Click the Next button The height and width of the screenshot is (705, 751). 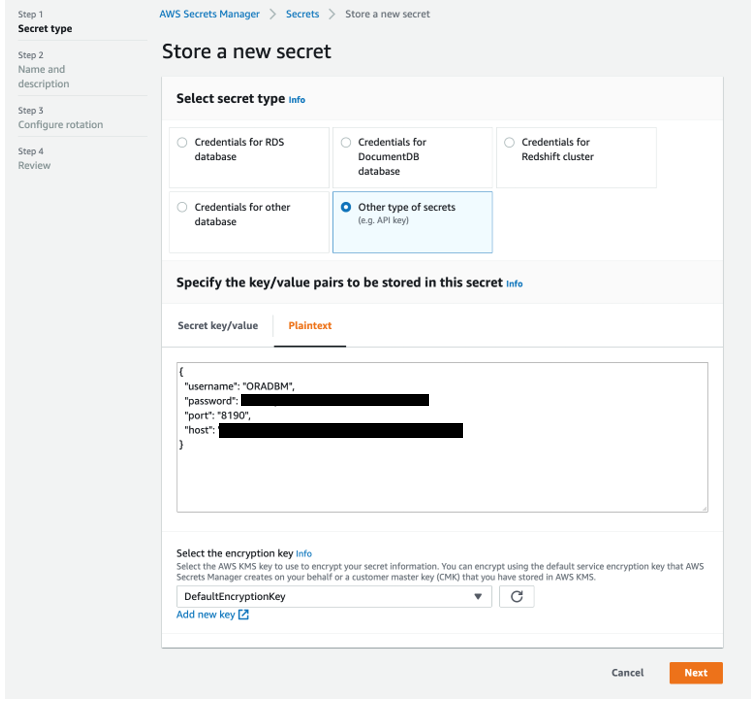[695, 673]
